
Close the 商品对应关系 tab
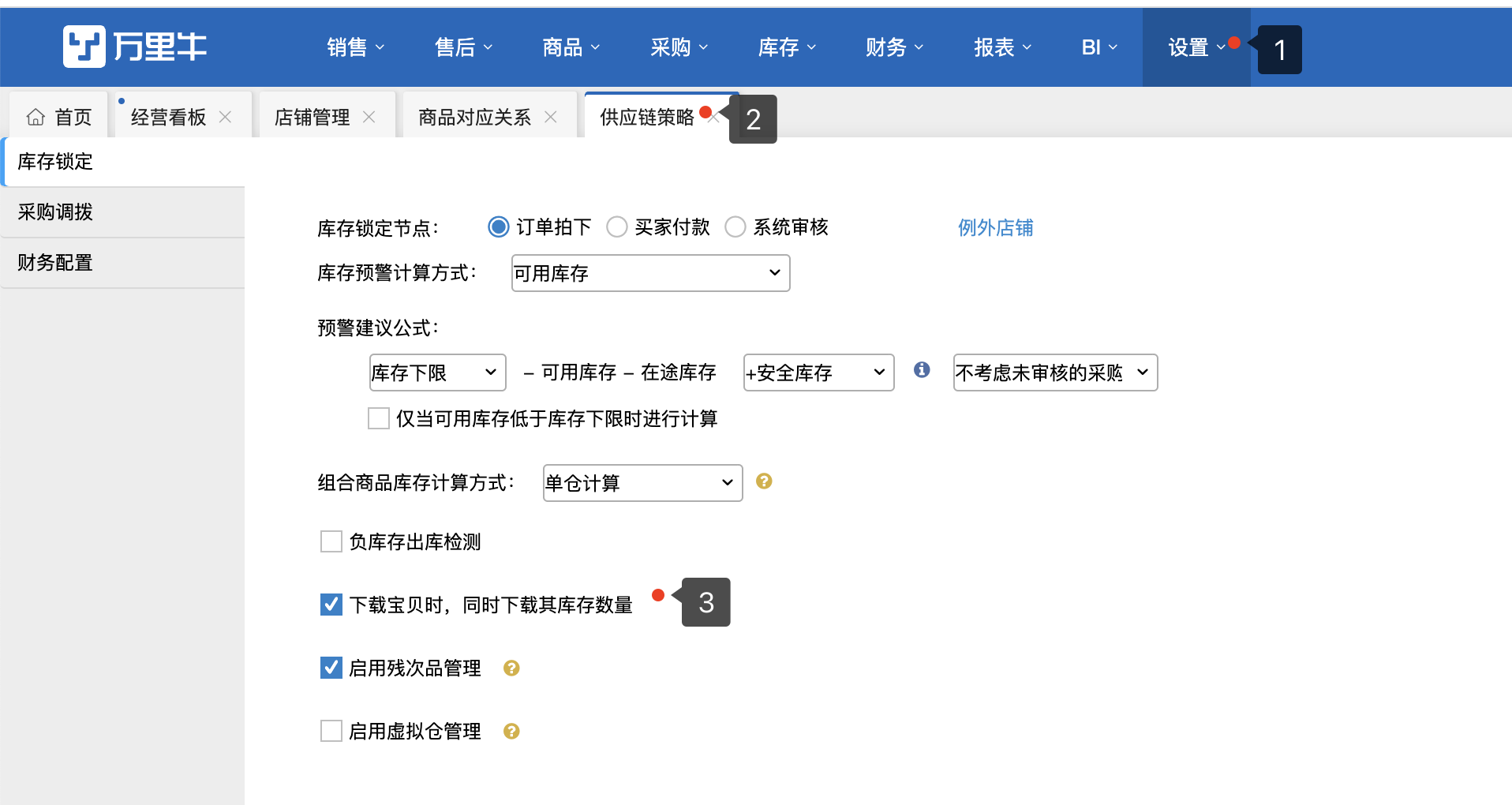pyautogui.click(x=551, y=117)
